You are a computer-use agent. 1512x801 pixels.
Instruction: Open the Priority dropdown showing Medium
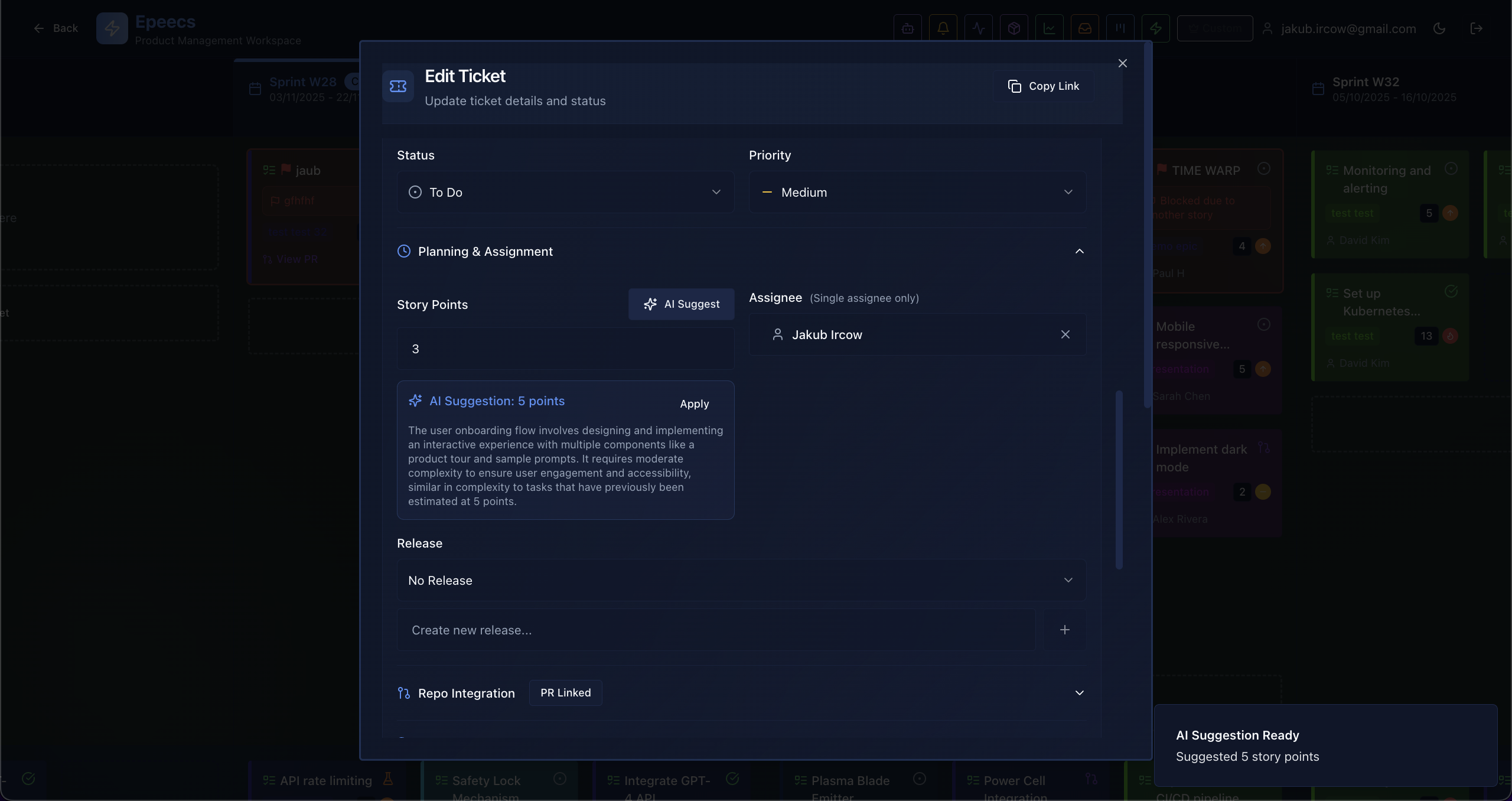pos(917,193)
